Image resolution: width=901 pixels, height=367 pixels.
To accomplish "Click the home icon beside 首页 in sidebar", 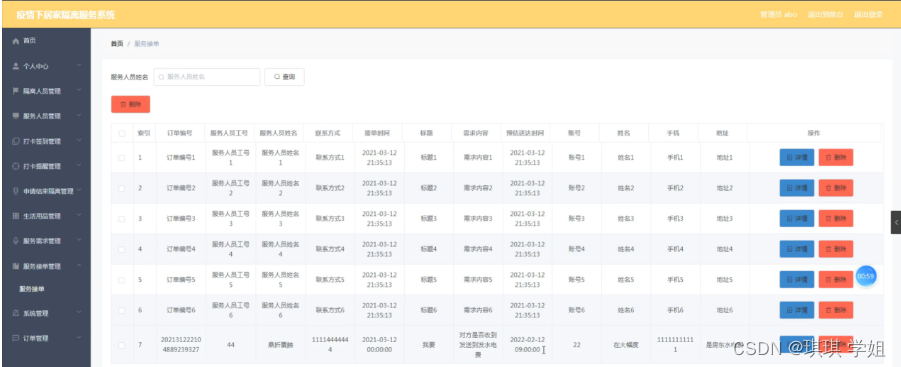I will click(16, 41).
